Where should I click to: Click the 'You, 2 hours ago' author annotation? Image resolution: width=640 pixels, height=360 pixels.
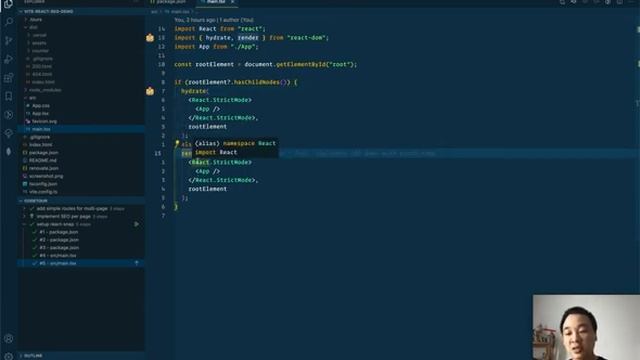214,20
